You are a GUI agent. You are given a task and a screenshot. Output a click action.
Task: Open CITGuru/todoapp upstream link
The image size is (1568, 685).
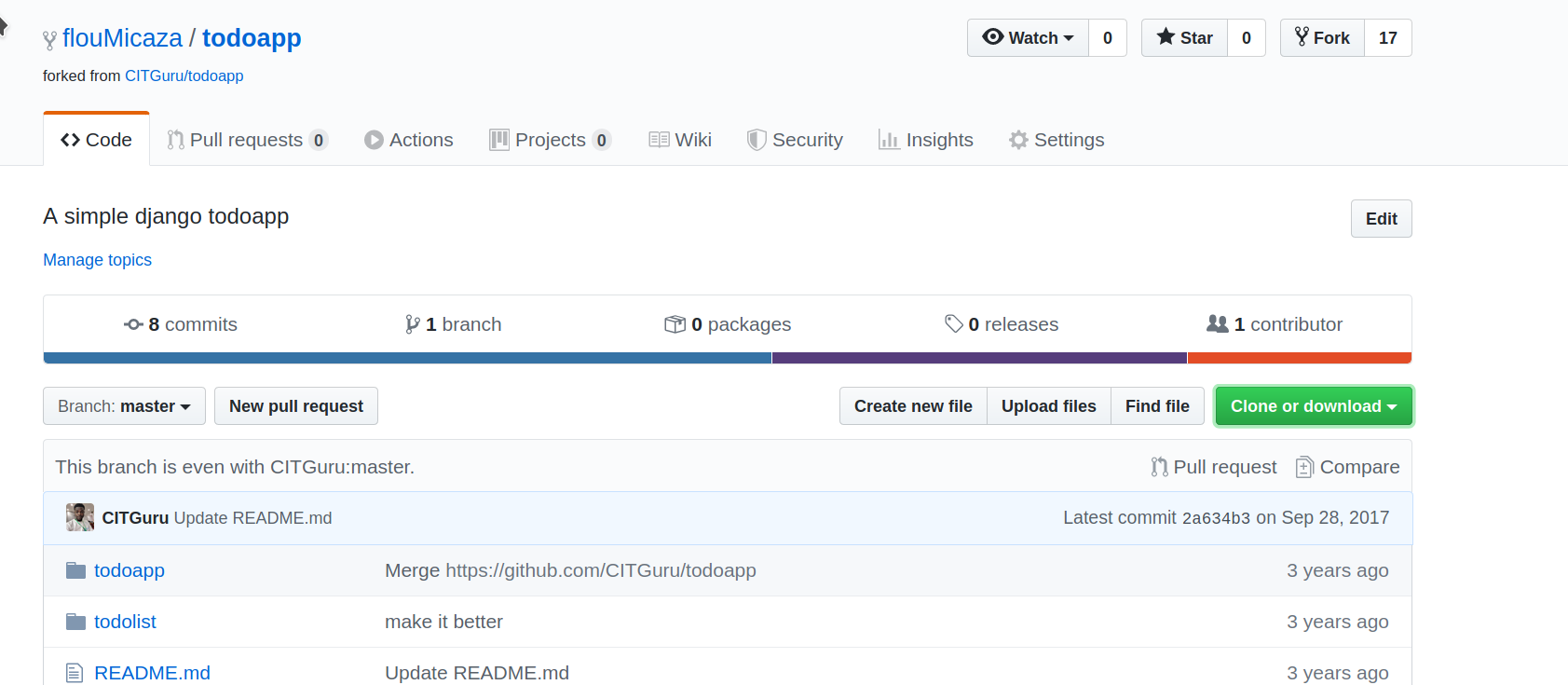(x=184, y=75)
